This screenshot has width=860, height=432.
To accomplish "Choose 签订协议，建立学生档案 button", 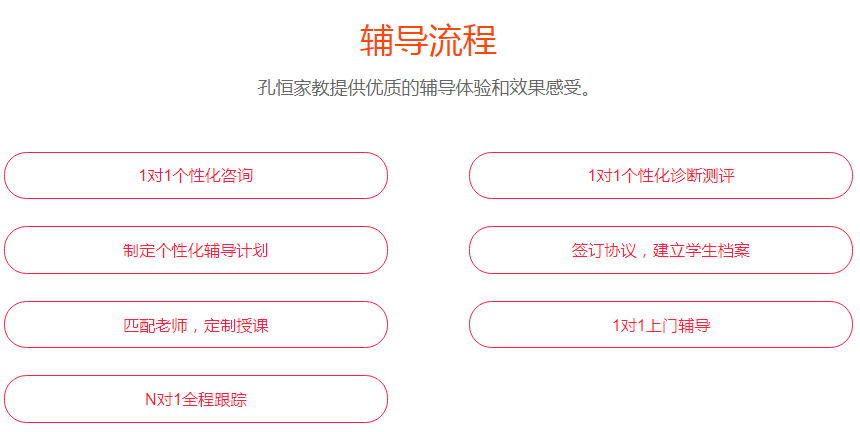I will point(661,250).
